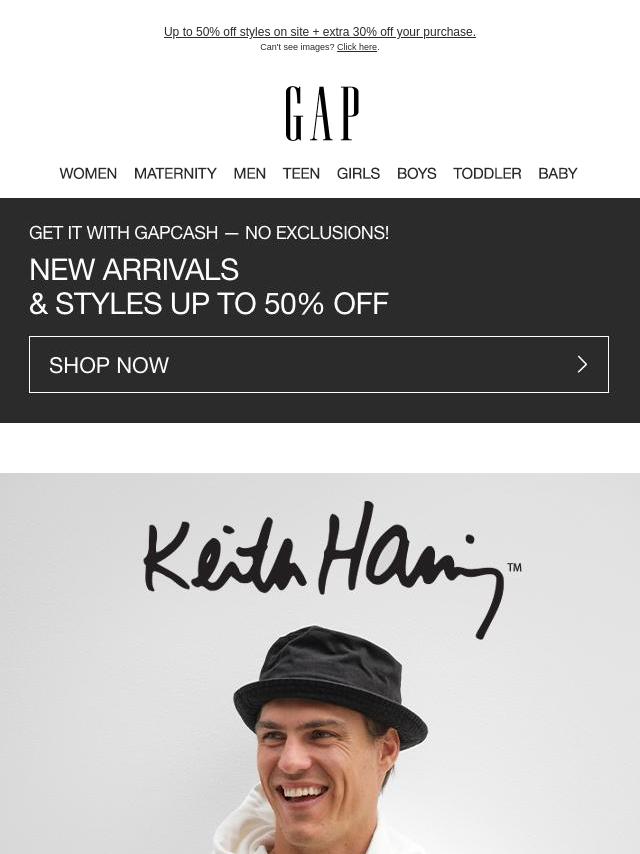
Task: Click the NEW ARRIVALS headline
Action: [x=134, y=270]
